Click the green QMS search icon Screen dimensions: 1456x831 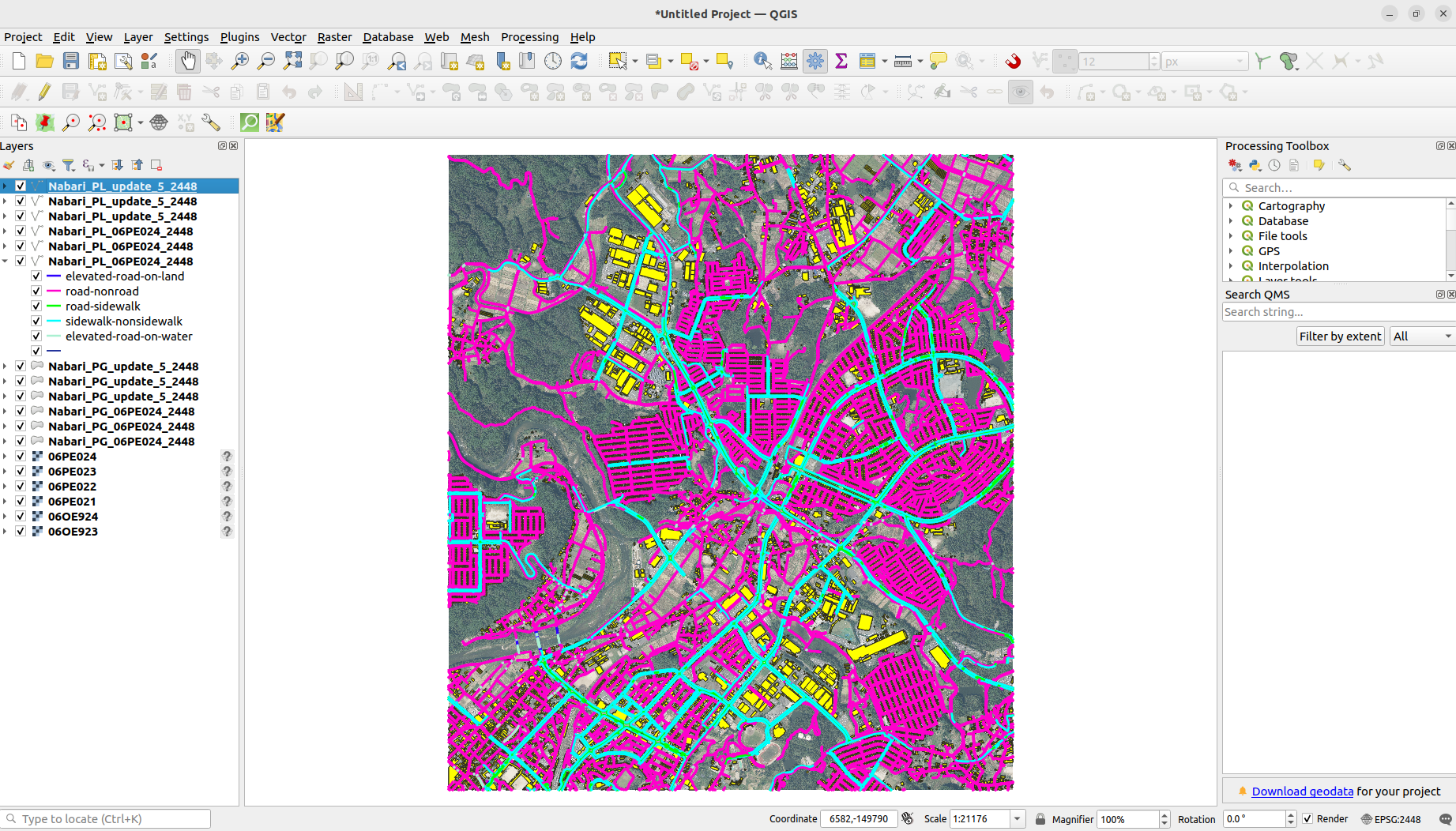pyautogui.click(x=250, y=122)
